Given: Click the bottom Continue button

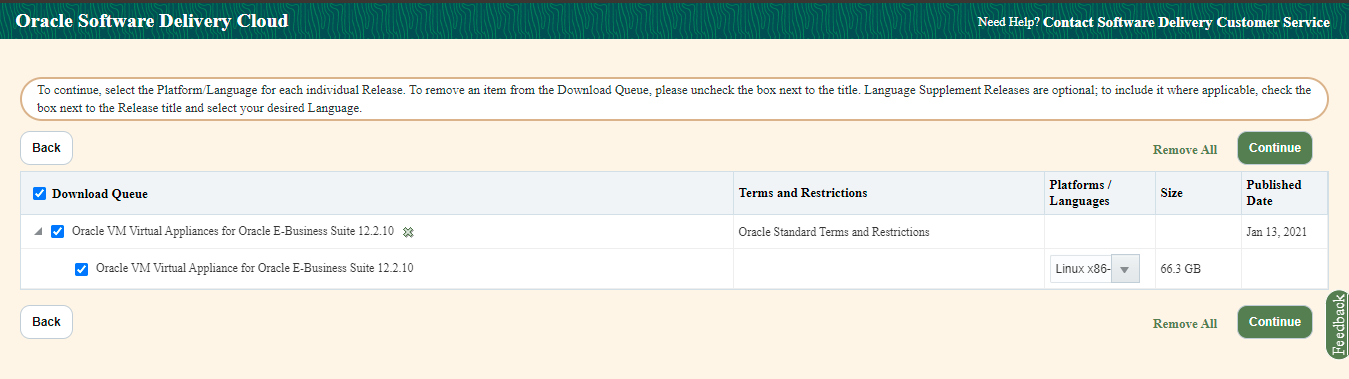Looking at the screenshot, I should pyautogui.click(x=1275, y=322).
